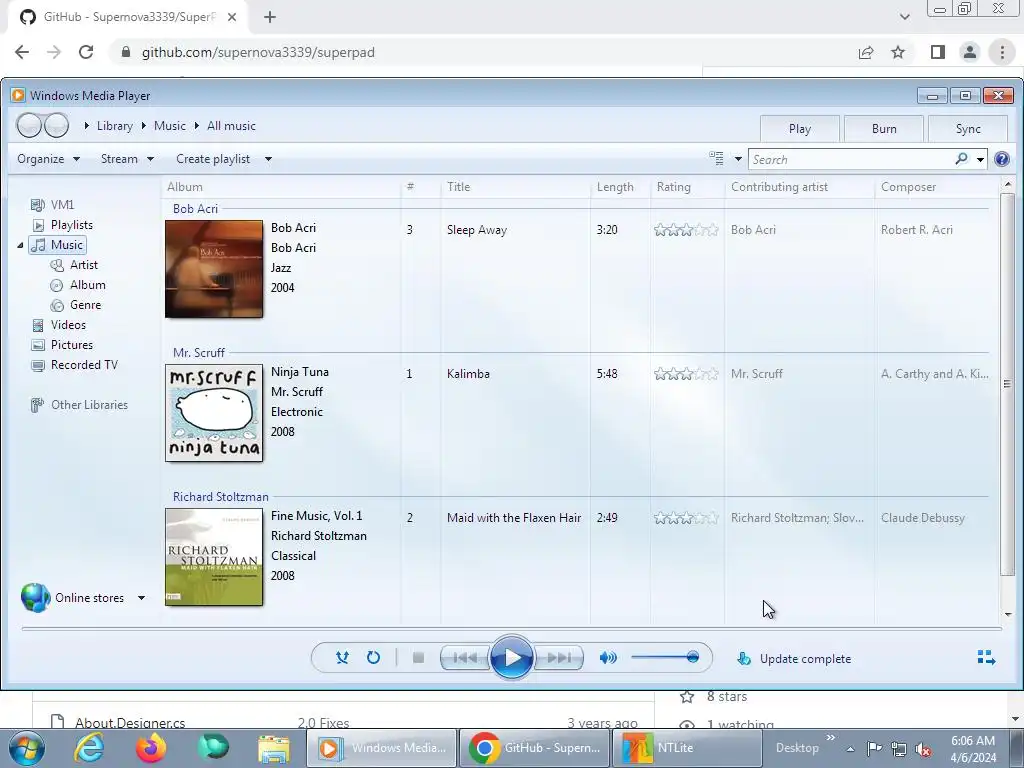Launch Firefox from the taskbar
The height and width of the screenshot is (768, 1024).
tap(151, 748)
